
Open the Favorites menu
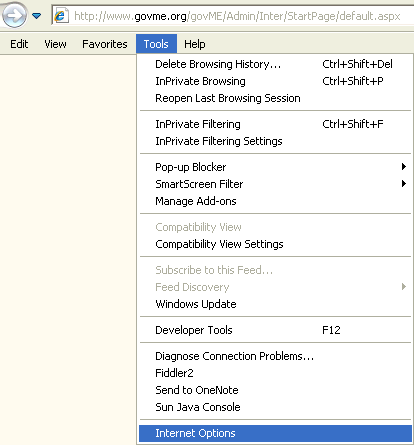point(105,44)
